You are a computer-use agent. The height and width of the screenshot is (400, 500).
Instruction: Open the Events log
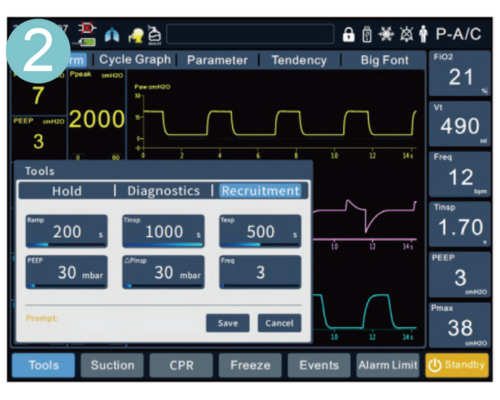pos(319,365)
